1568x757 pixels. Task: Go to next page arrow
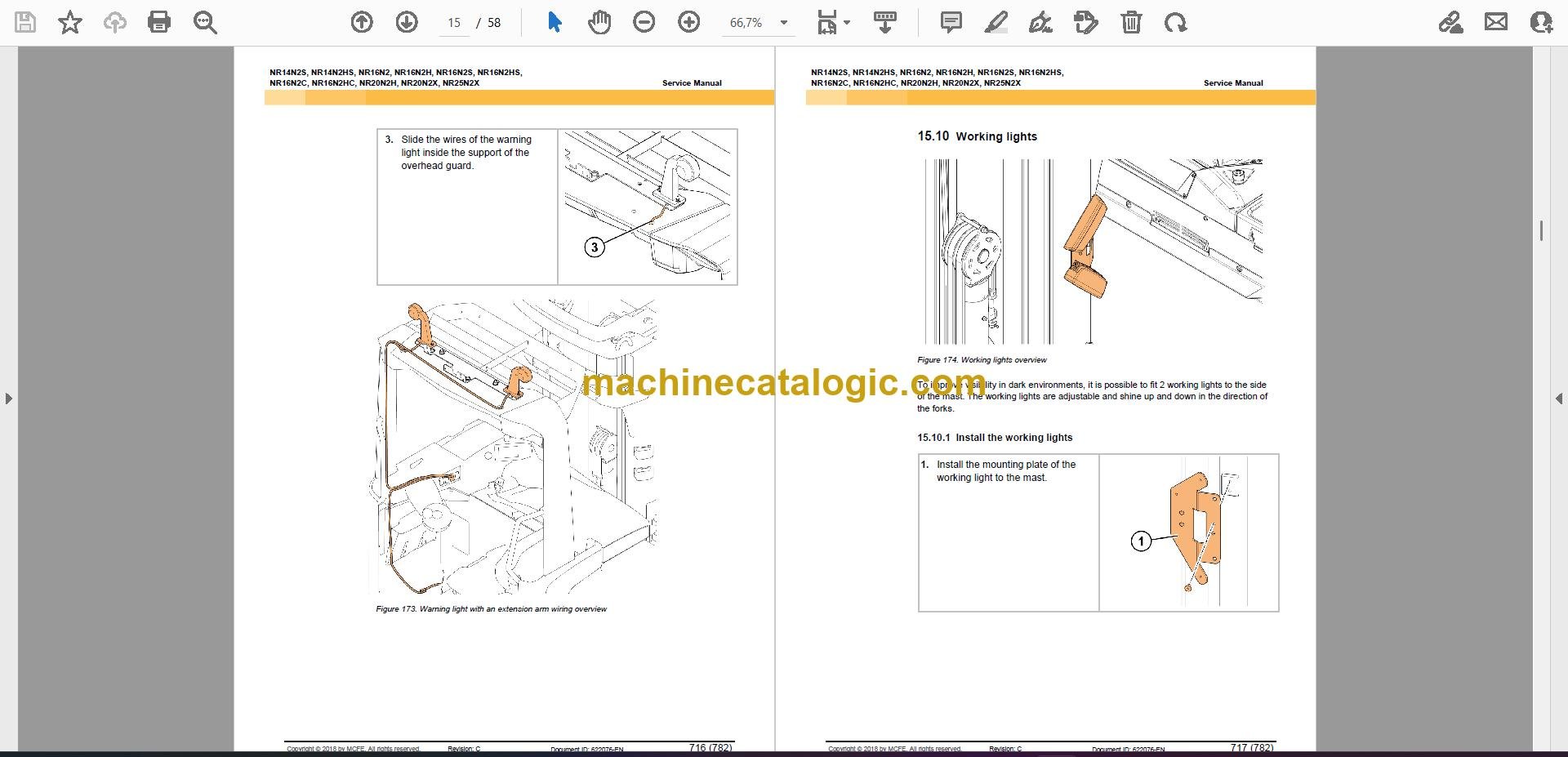407,23
